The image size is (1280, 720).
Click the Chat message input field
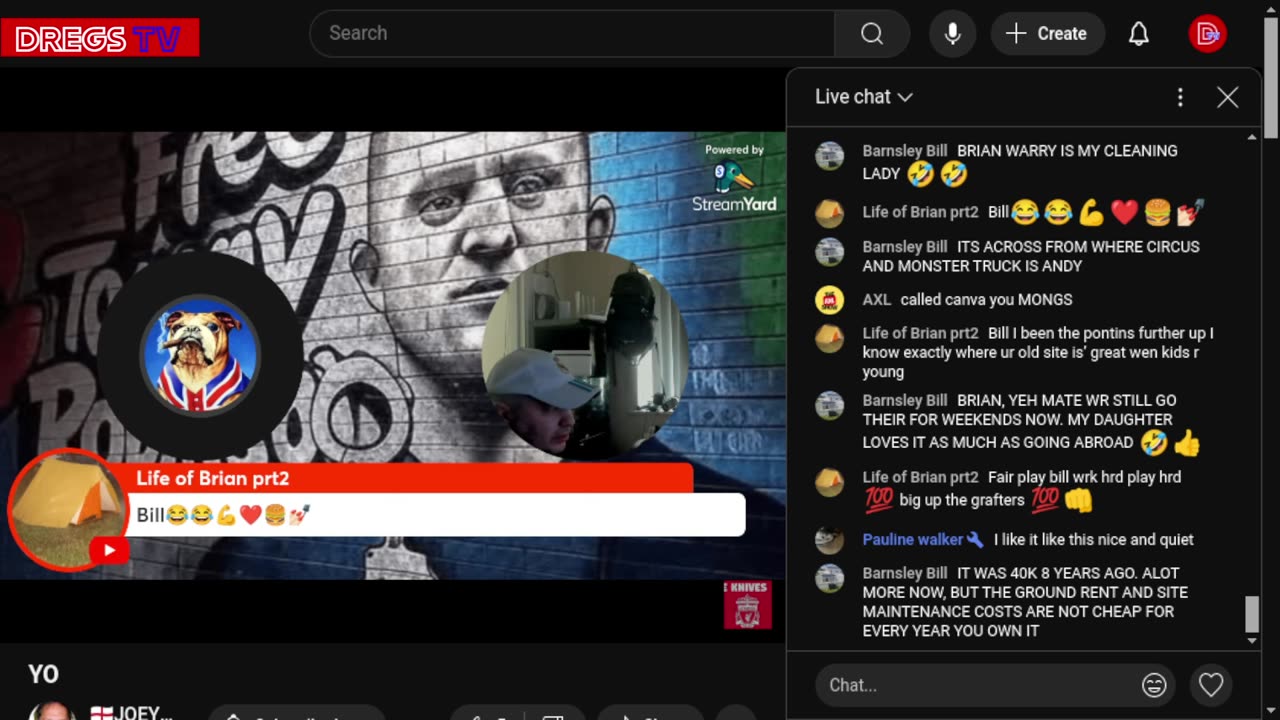point(980,685)
